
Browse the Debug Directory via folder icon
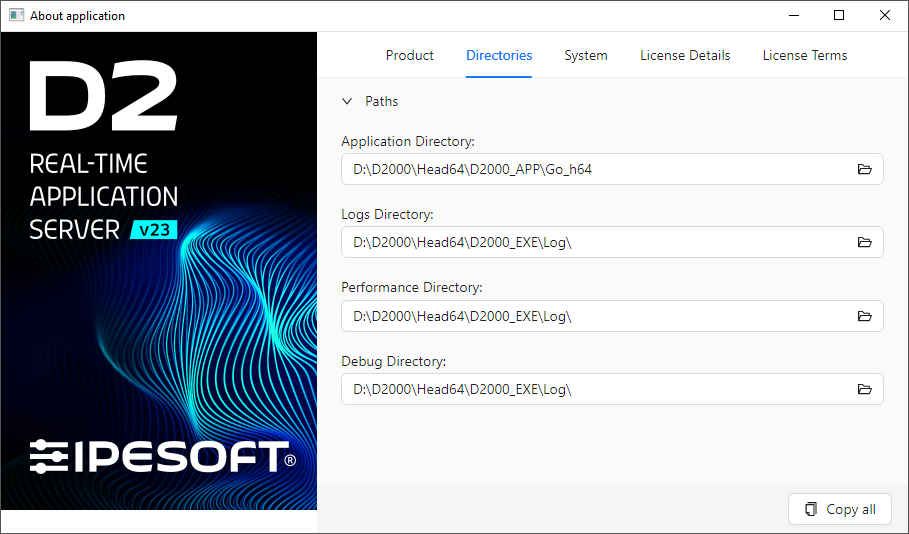(x=865, y=389)
